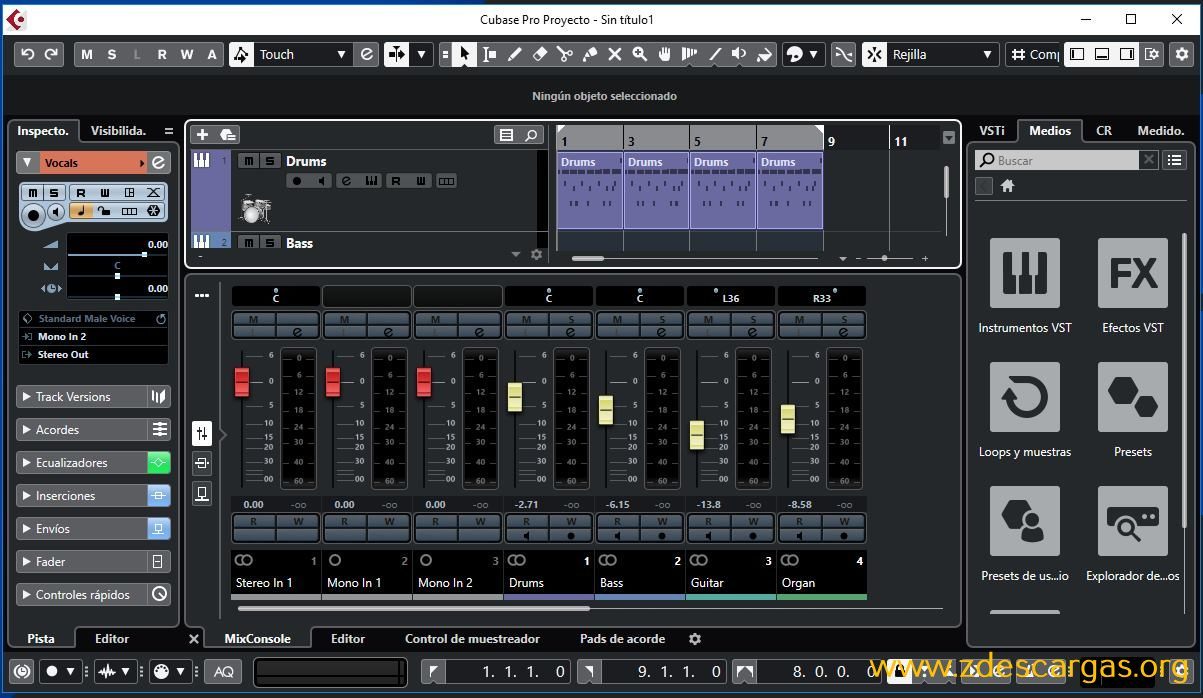Select the hand Time Warp tool
This screenshot has height=698, width=1203.
(665, 54)
